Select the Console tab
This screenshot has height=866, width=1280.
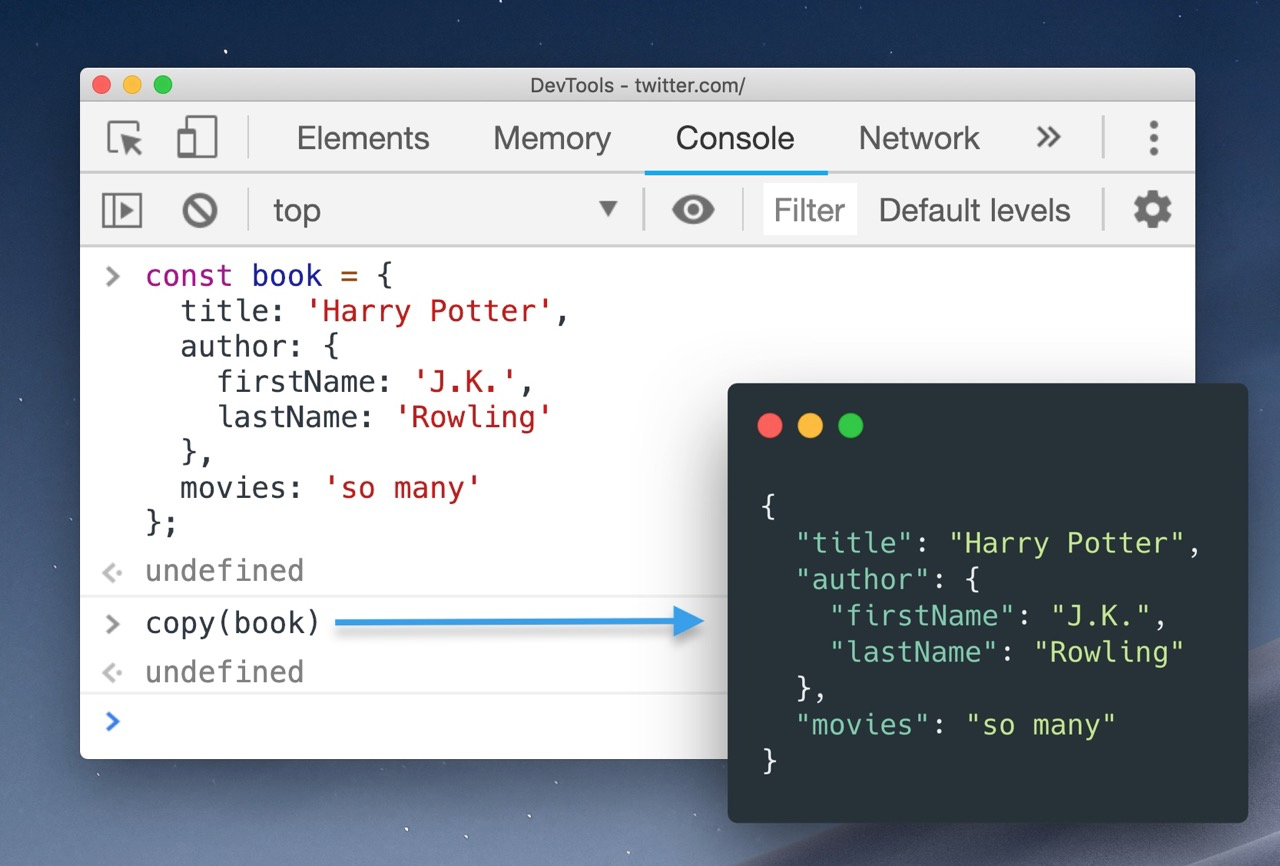735,138
